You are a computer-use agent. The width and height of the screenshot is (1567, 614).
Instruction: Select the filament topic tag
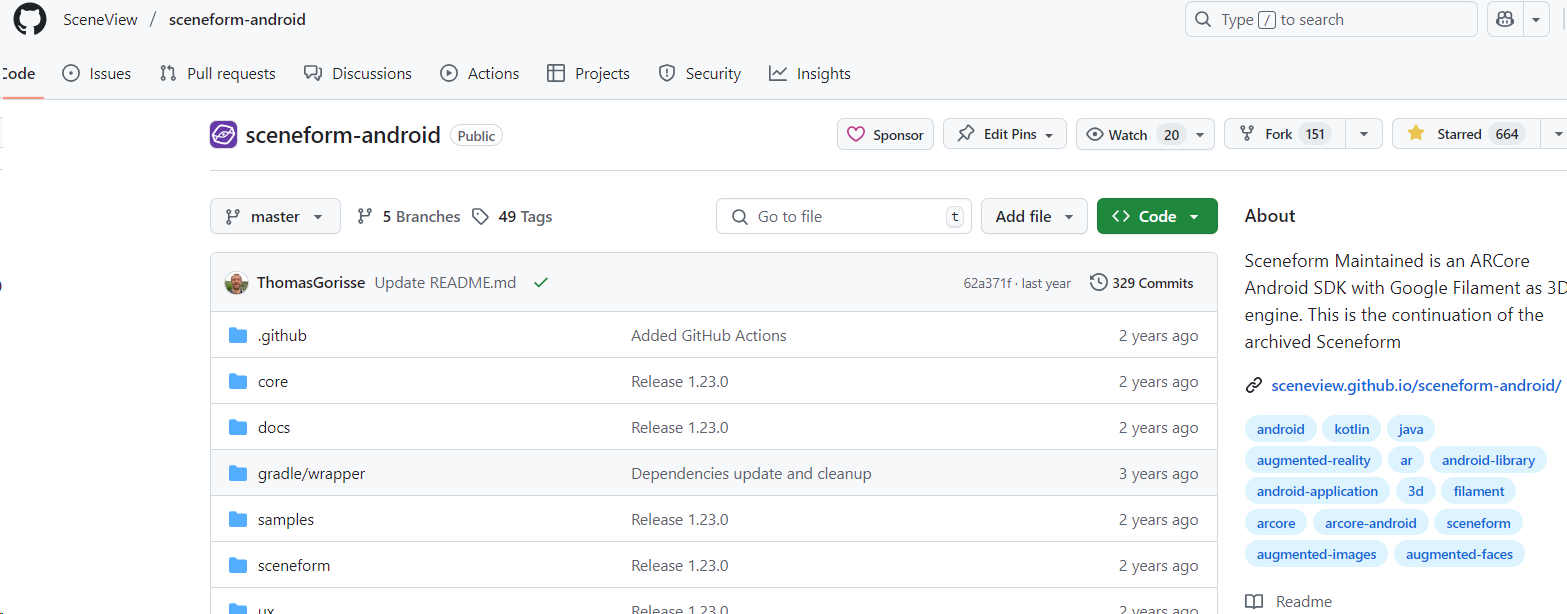click(1479, 491)
